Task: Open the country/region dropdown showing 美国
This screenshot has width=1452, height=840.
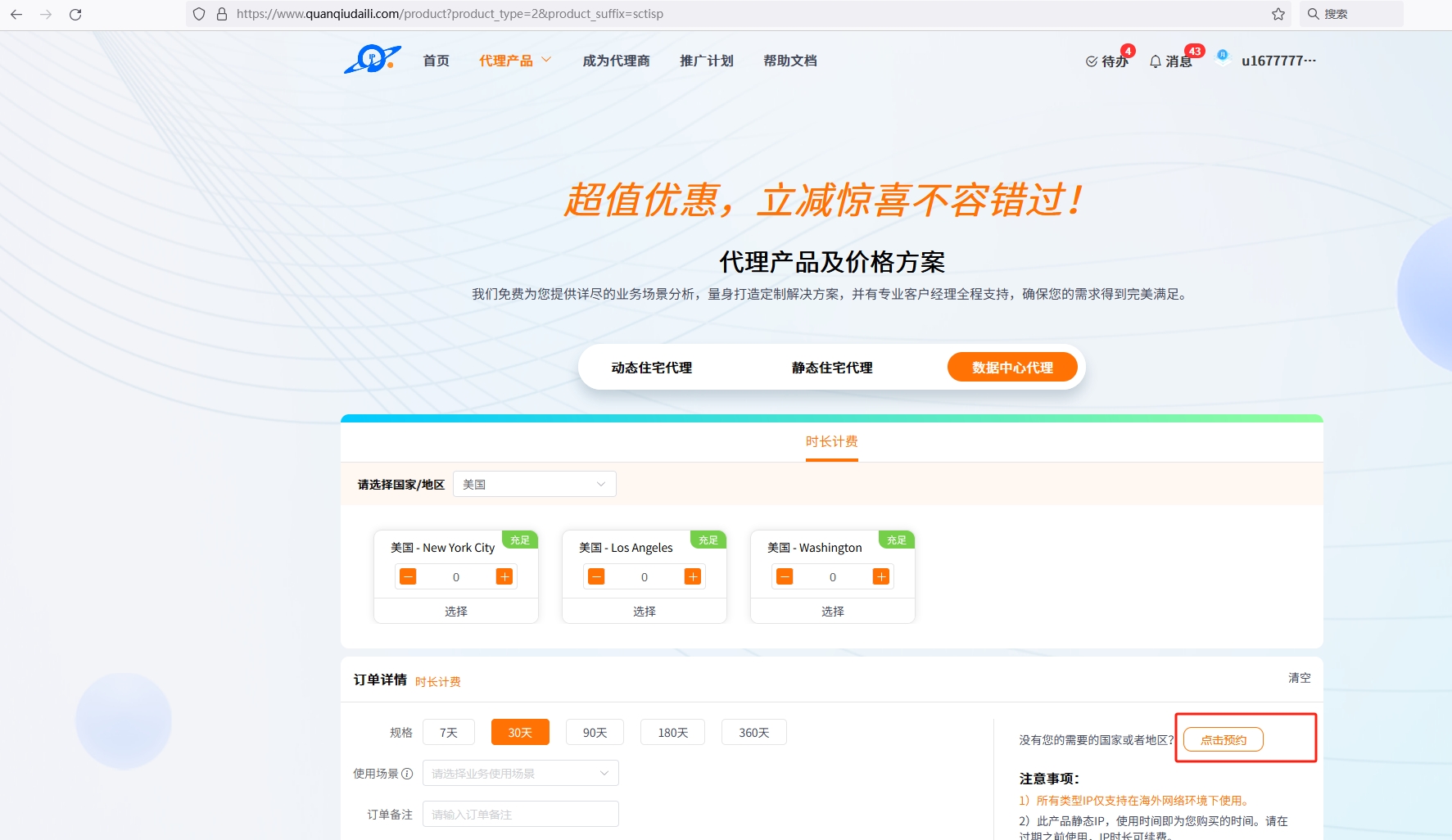Action: pos(534,484)
